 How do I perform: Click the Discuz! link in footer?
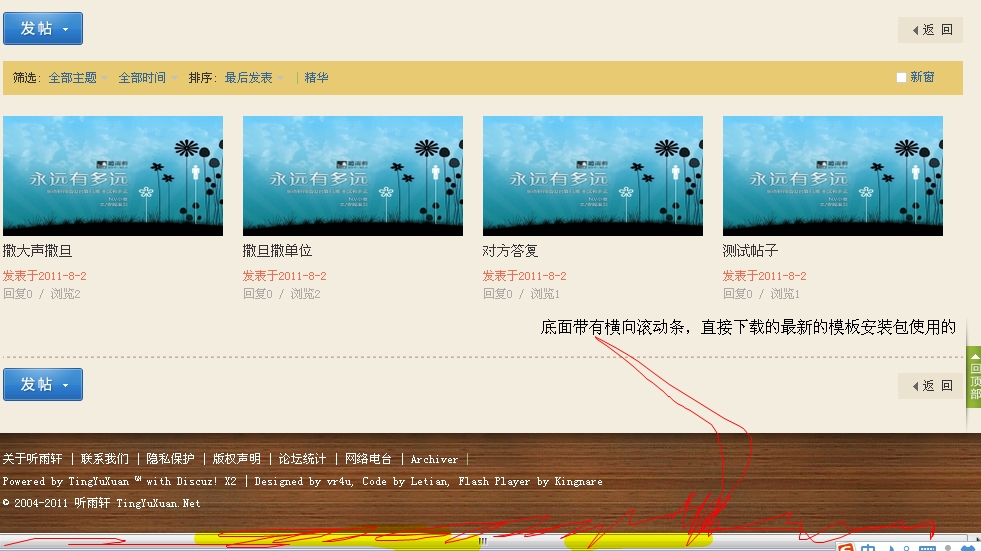tap(196, 482)
